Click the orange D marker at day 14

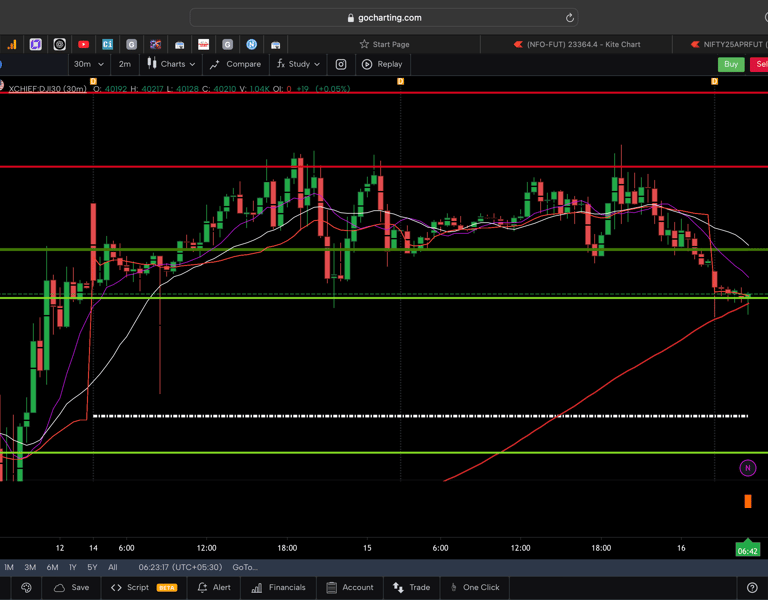(93, 81)
